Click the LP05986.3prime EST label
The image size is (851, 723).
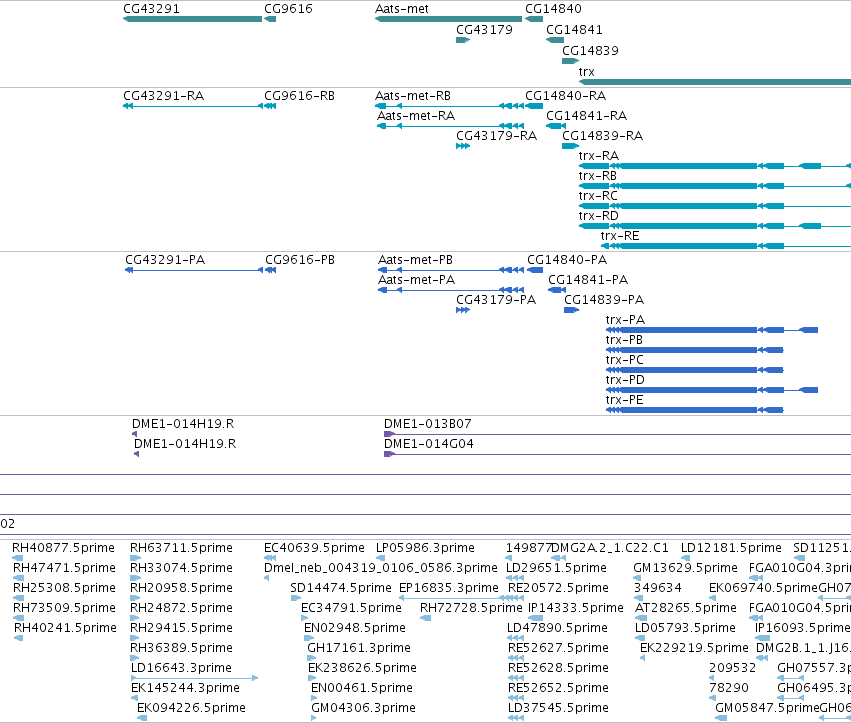click(425, 548)
